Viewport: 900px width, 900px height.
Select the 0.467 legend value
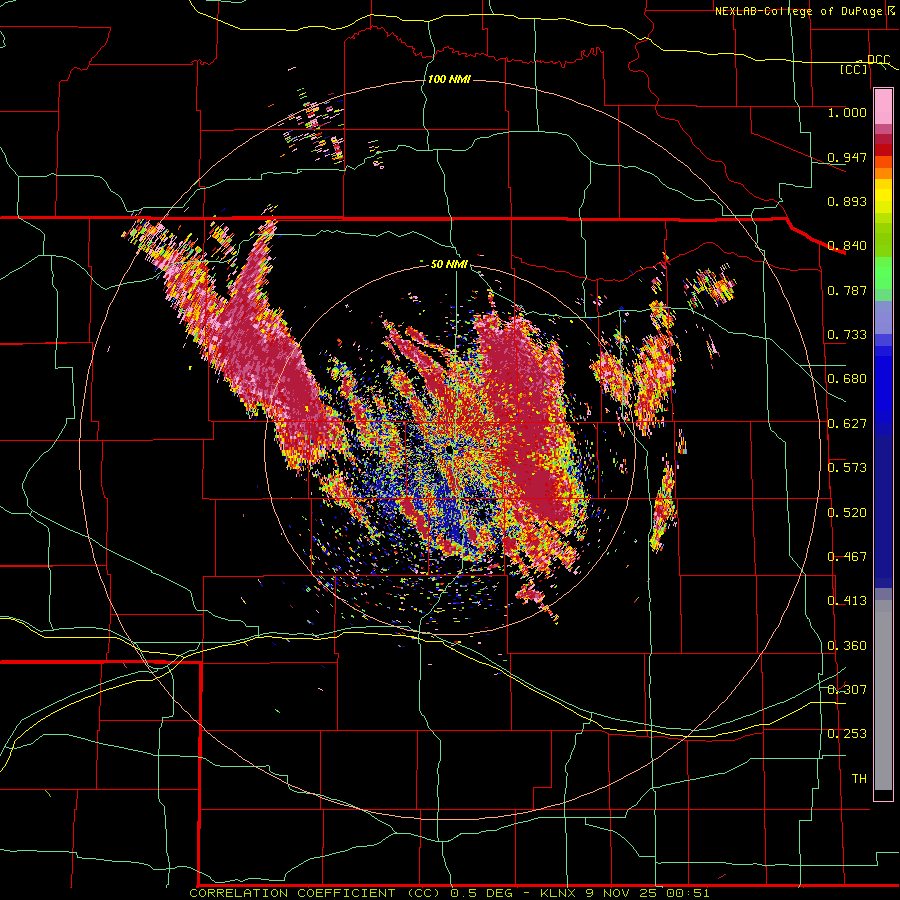(x=847, y=557)
